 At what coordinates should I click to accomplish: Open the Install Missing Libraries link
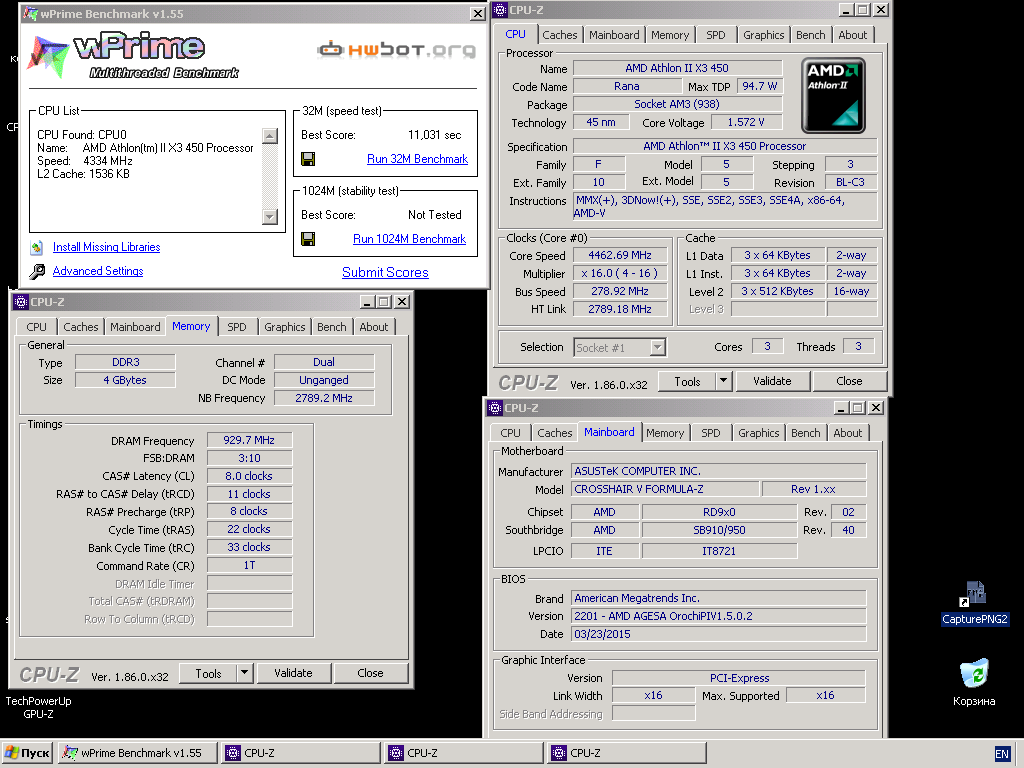106,247
